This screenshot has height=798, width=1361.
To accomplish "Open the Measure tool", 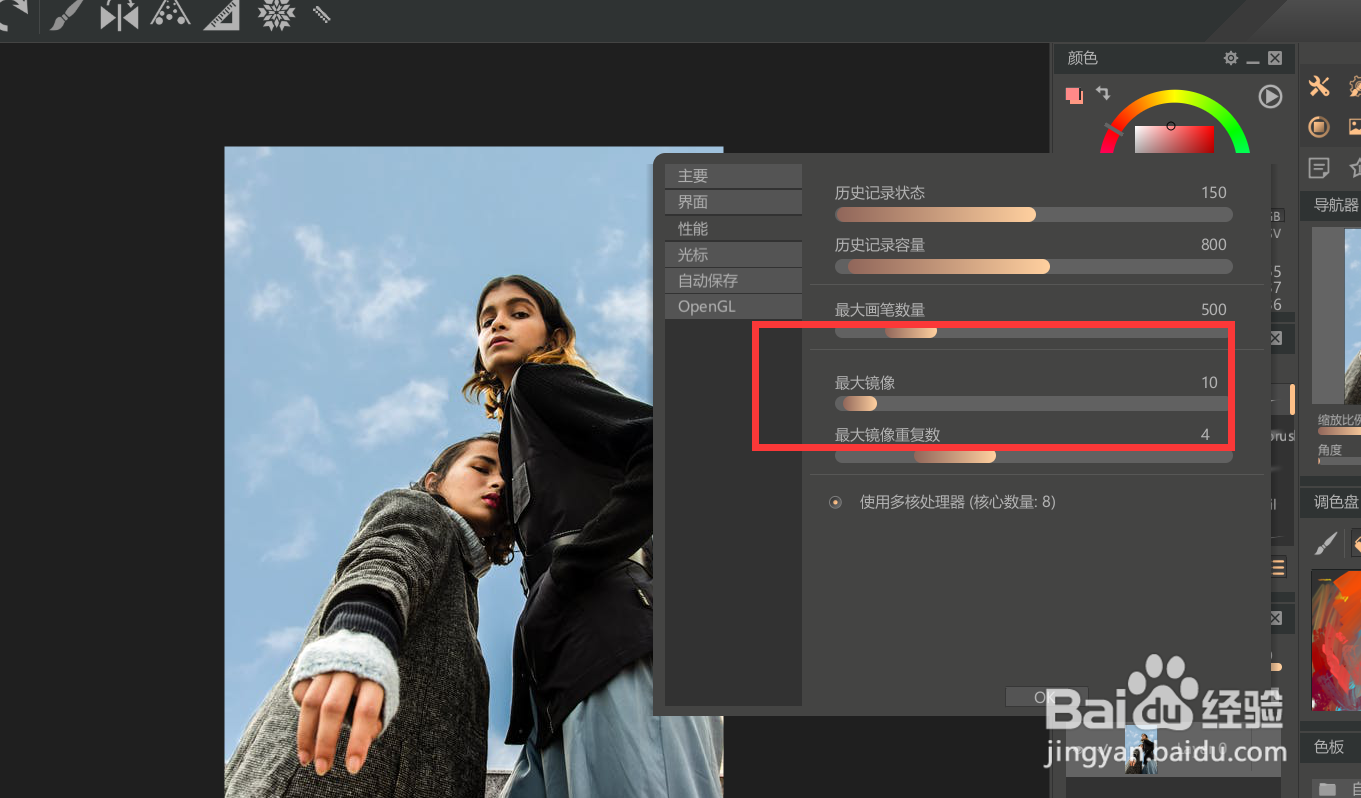I will coord(221,15).
